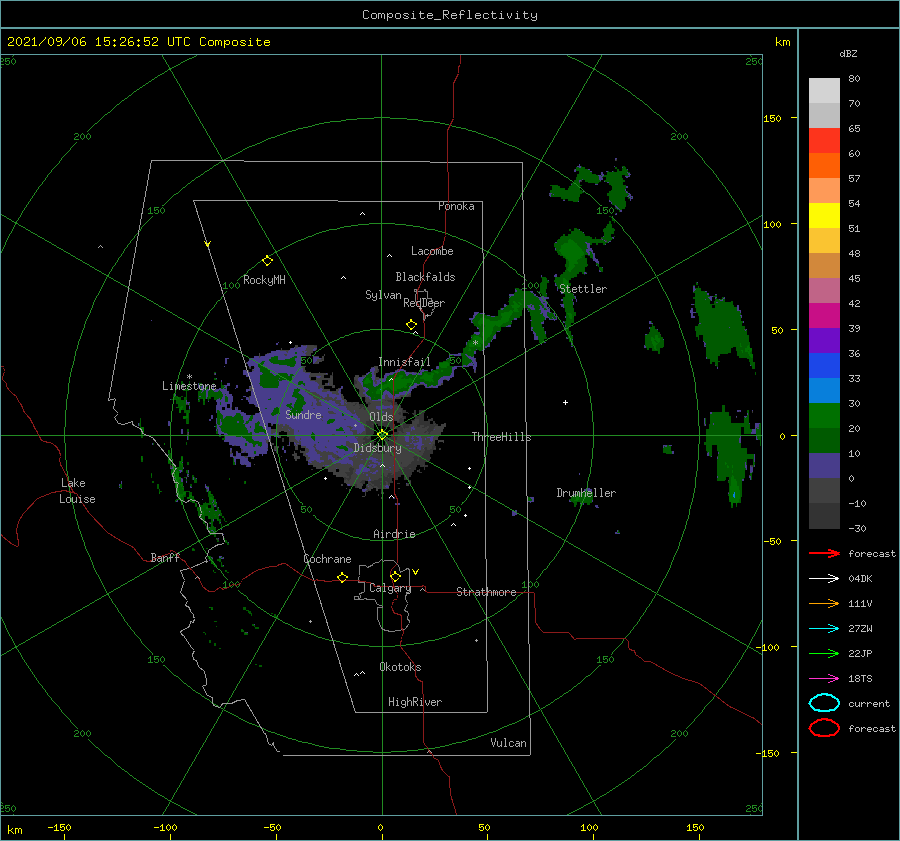
Task: Click the yellow 51 dBZ color swatch
Action: [x=824, y=216]
